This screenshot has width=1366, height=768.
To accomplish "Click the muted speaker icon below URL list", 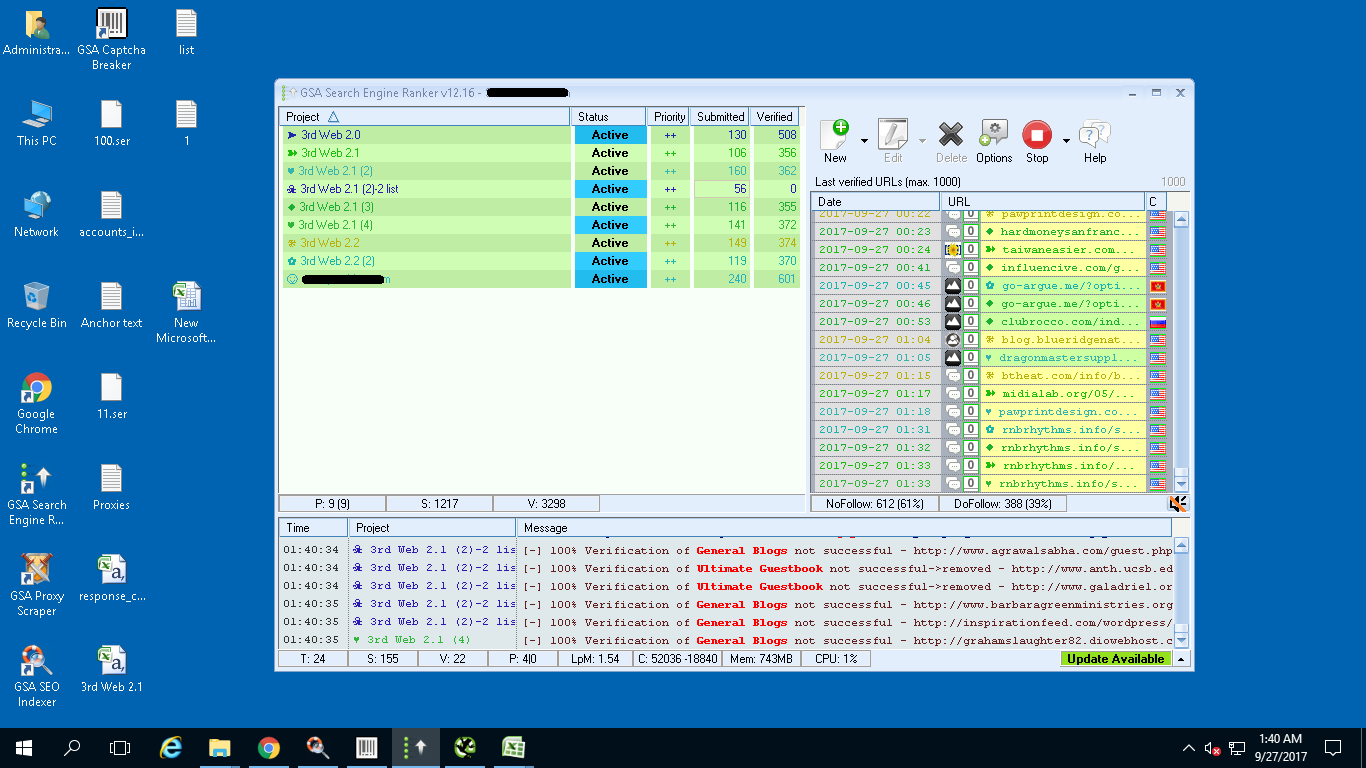I will pos(1178,504).
